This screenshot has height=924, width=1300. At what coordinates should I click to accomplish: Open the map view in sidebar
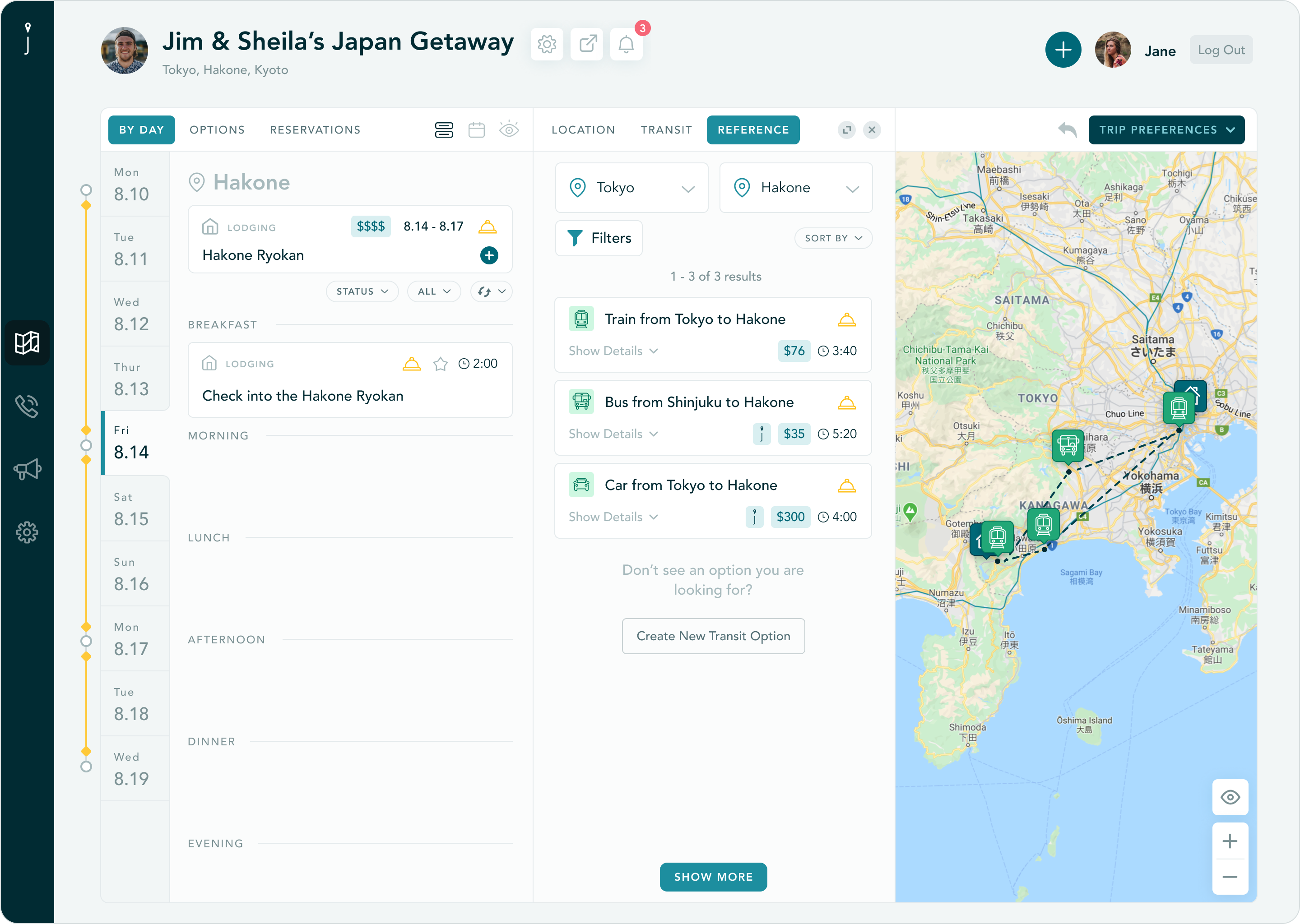click(x=27, y=342)
